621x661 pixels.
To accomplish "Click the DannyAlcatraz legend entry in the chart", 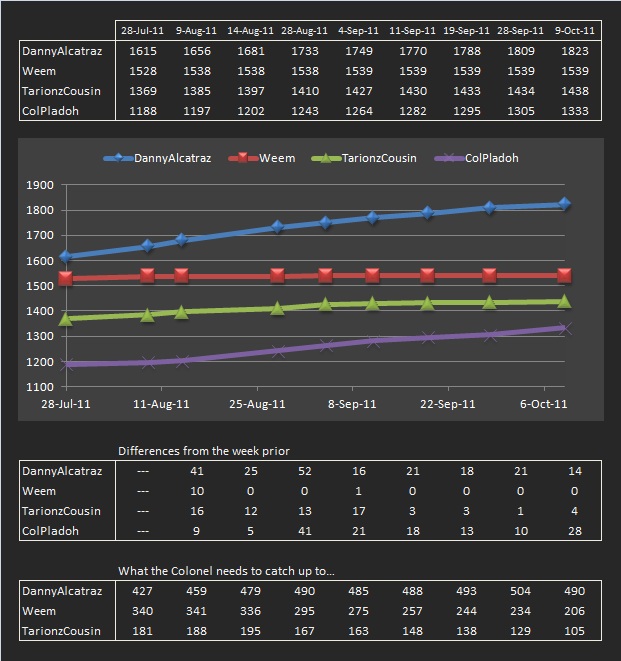I will [x=157, y=158].
